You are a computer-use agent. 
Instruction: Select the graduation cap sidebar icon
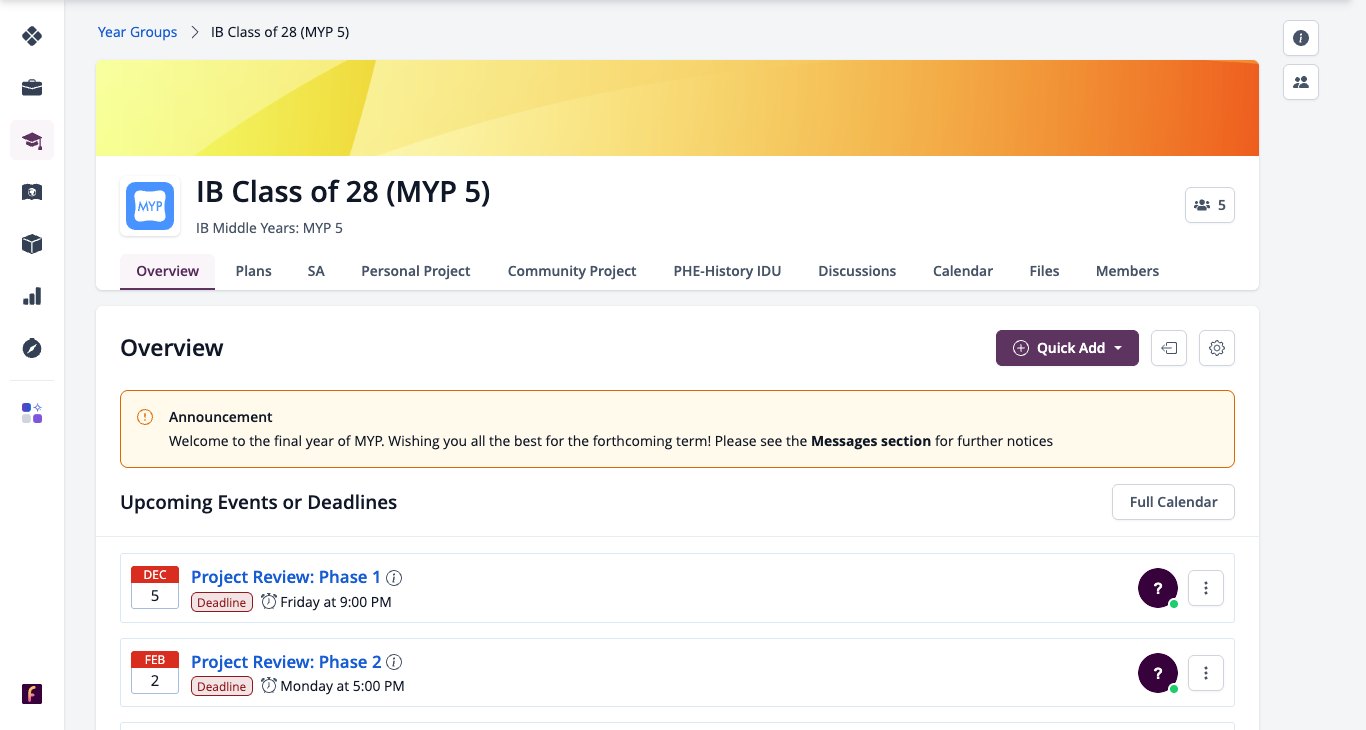pos(32,140)
